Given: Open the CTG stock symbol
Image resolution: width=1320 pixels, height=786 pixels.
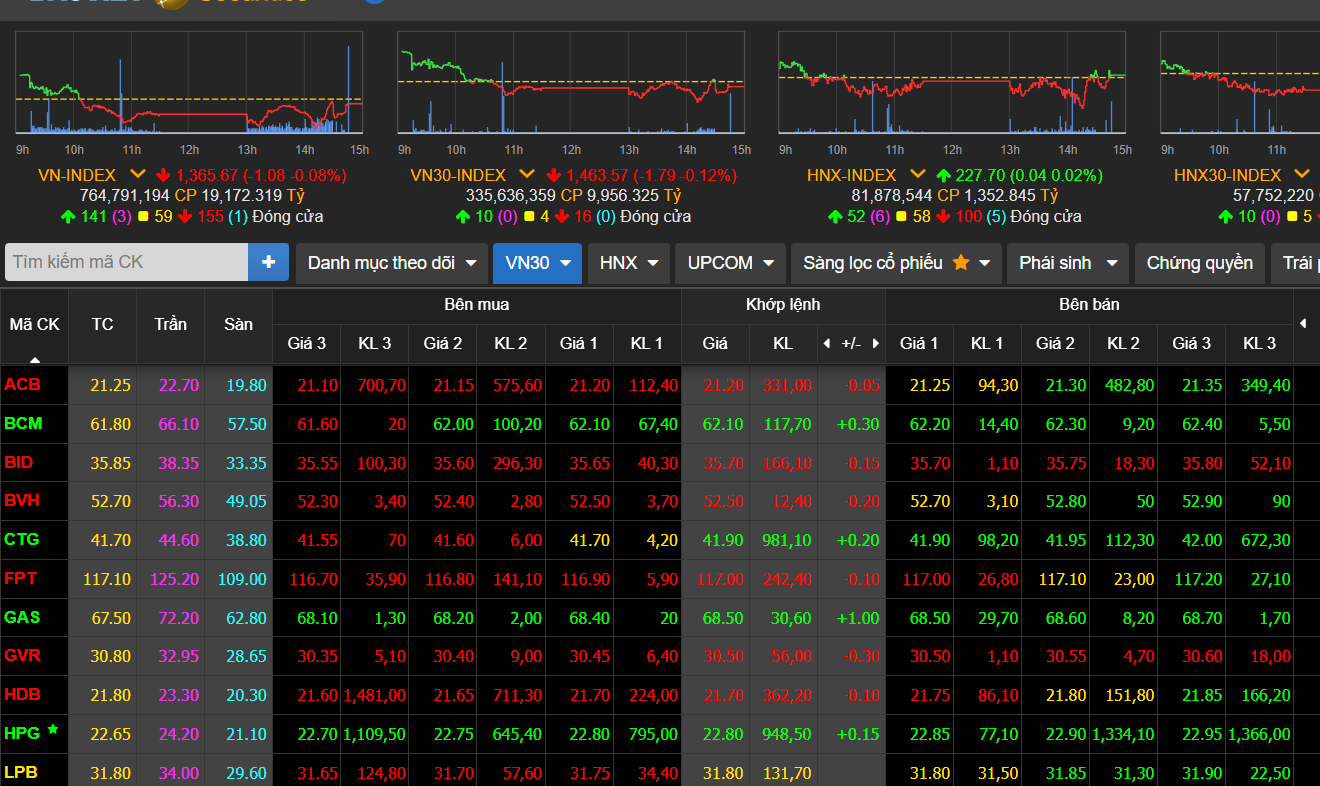Looking at the screenshot, I should click(22, 539).
